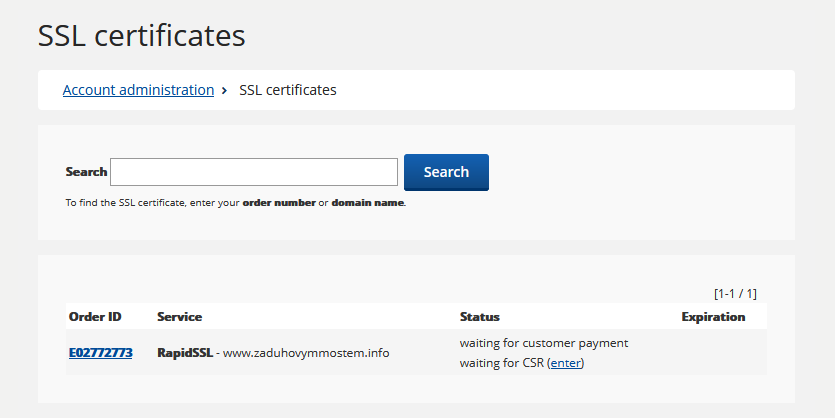
Task: Select the www.zaduhovymmostem.info domain text
Action: (x=305, y=353)
